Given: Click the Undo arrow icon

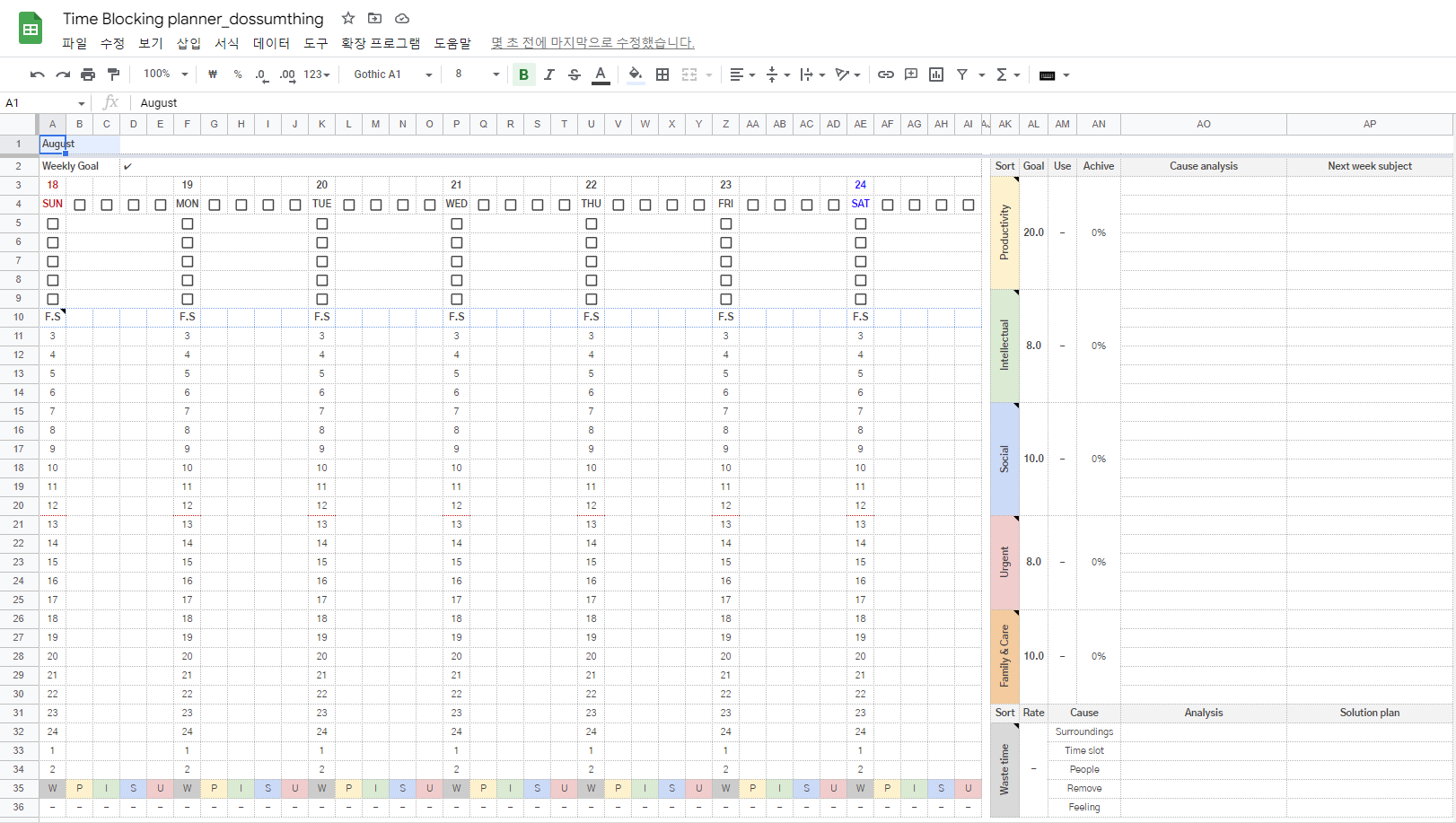Looking at the screenshot, I should [x=37, y=74].
